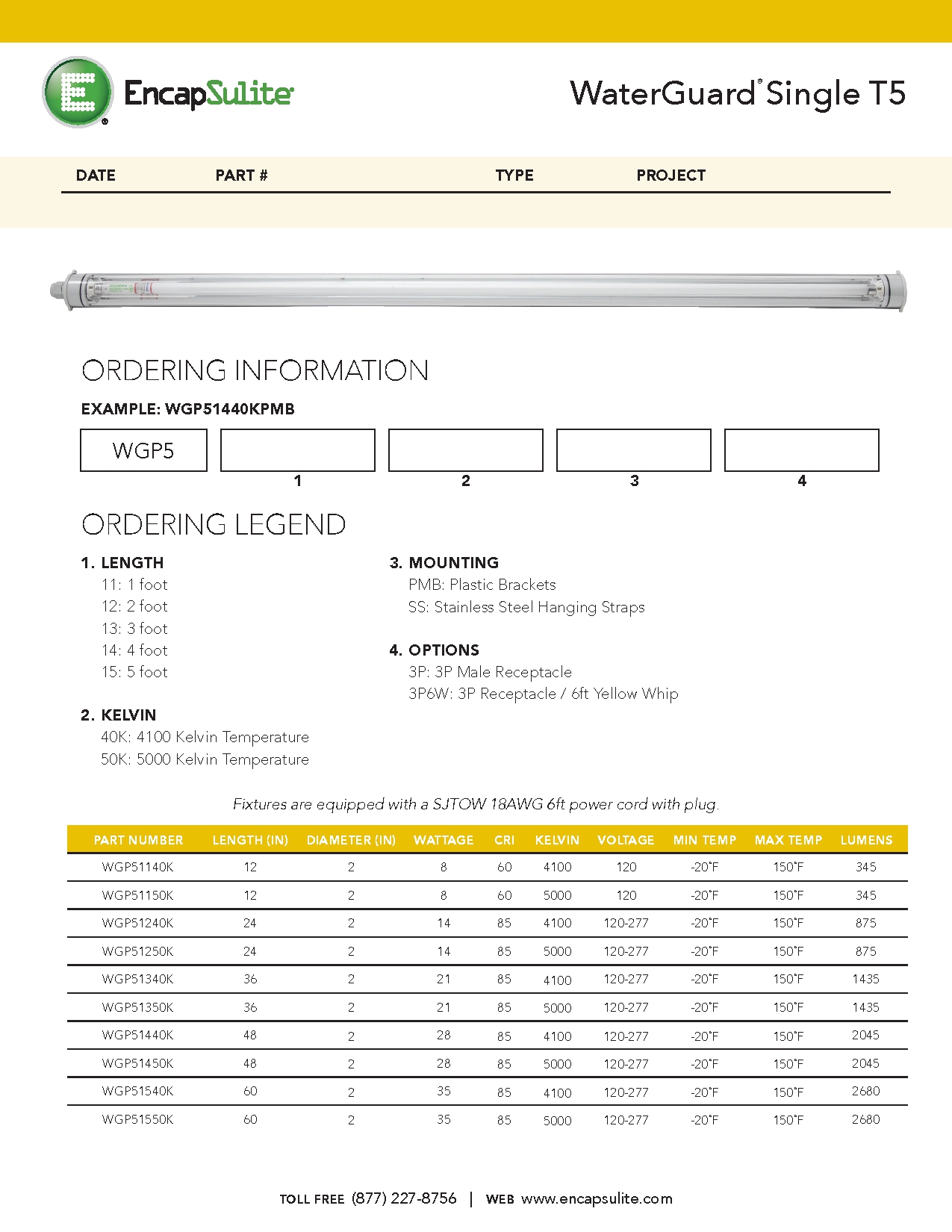The image size is (952, 1232).
Task: Select part number WGP51140K in the table
Action: [137, 867]
